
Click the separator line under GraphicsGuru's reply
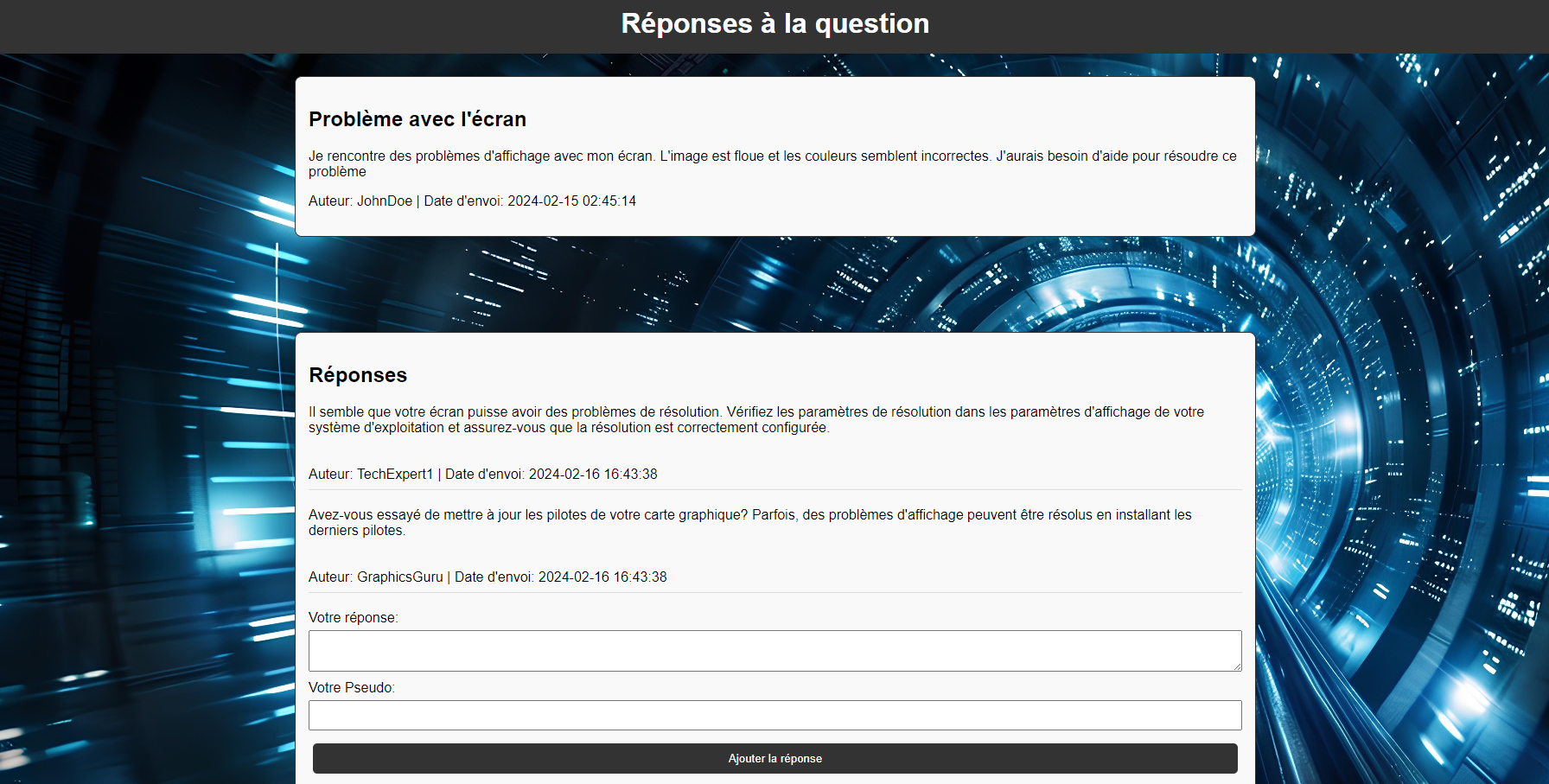pos(774,593)
